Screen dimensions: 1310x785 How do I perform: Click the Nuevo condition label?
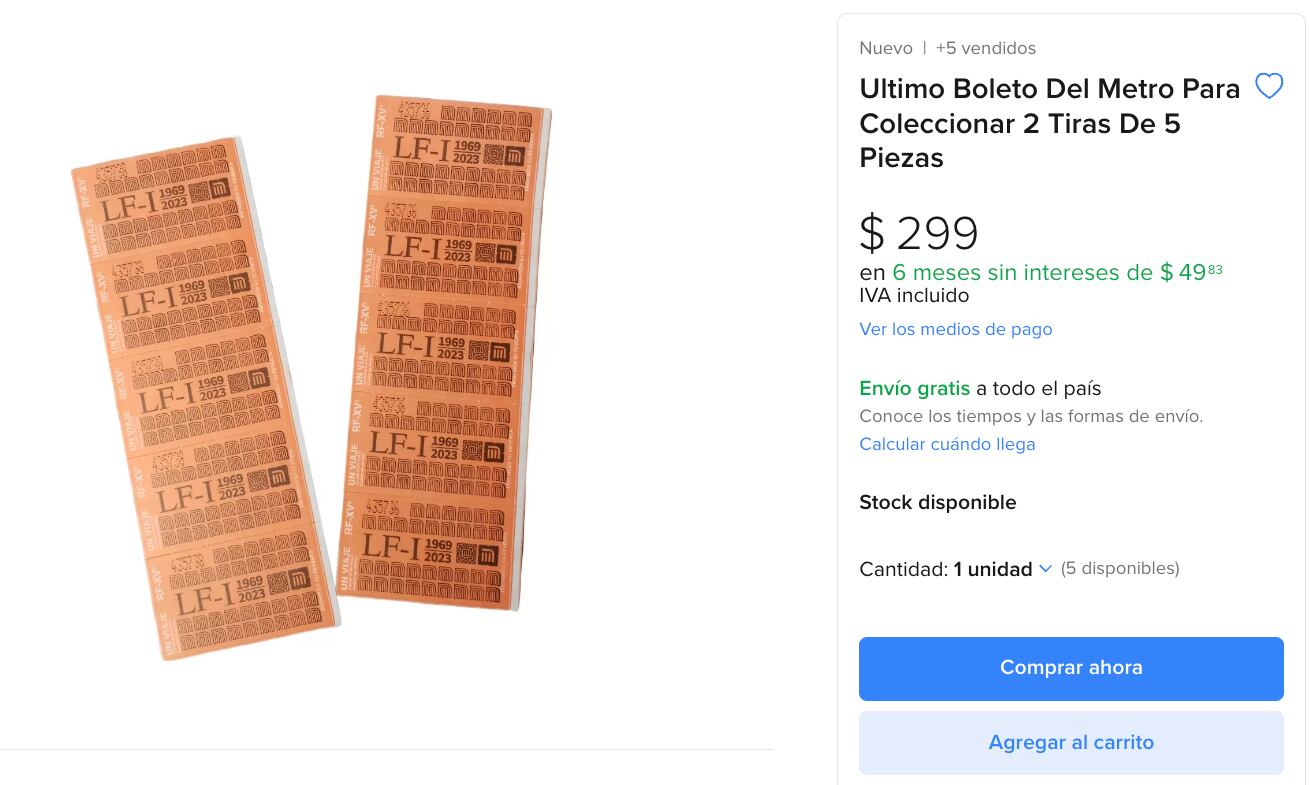point(885,48)
